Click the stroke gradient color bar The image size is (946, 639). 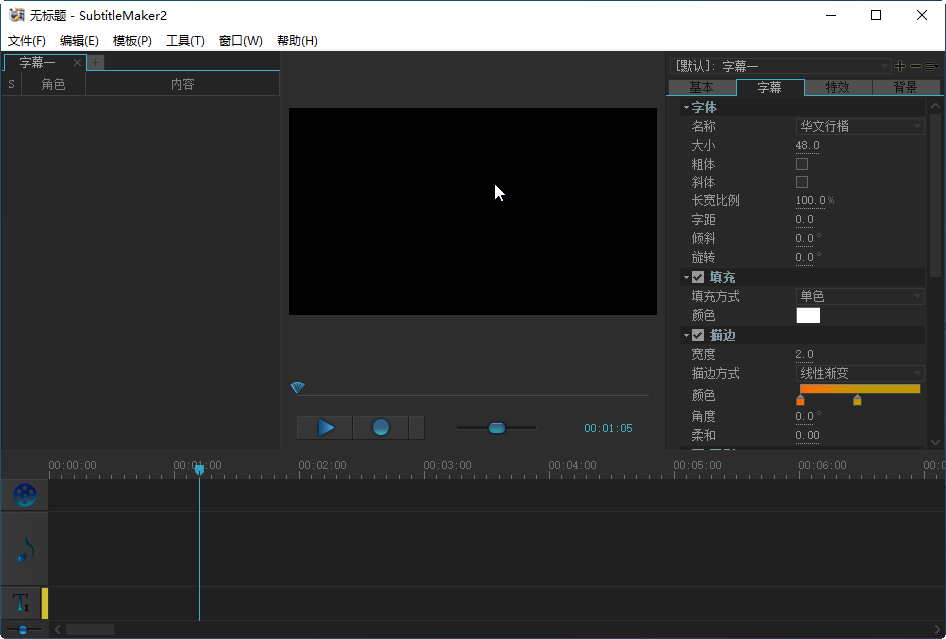[x=860, y=389]
